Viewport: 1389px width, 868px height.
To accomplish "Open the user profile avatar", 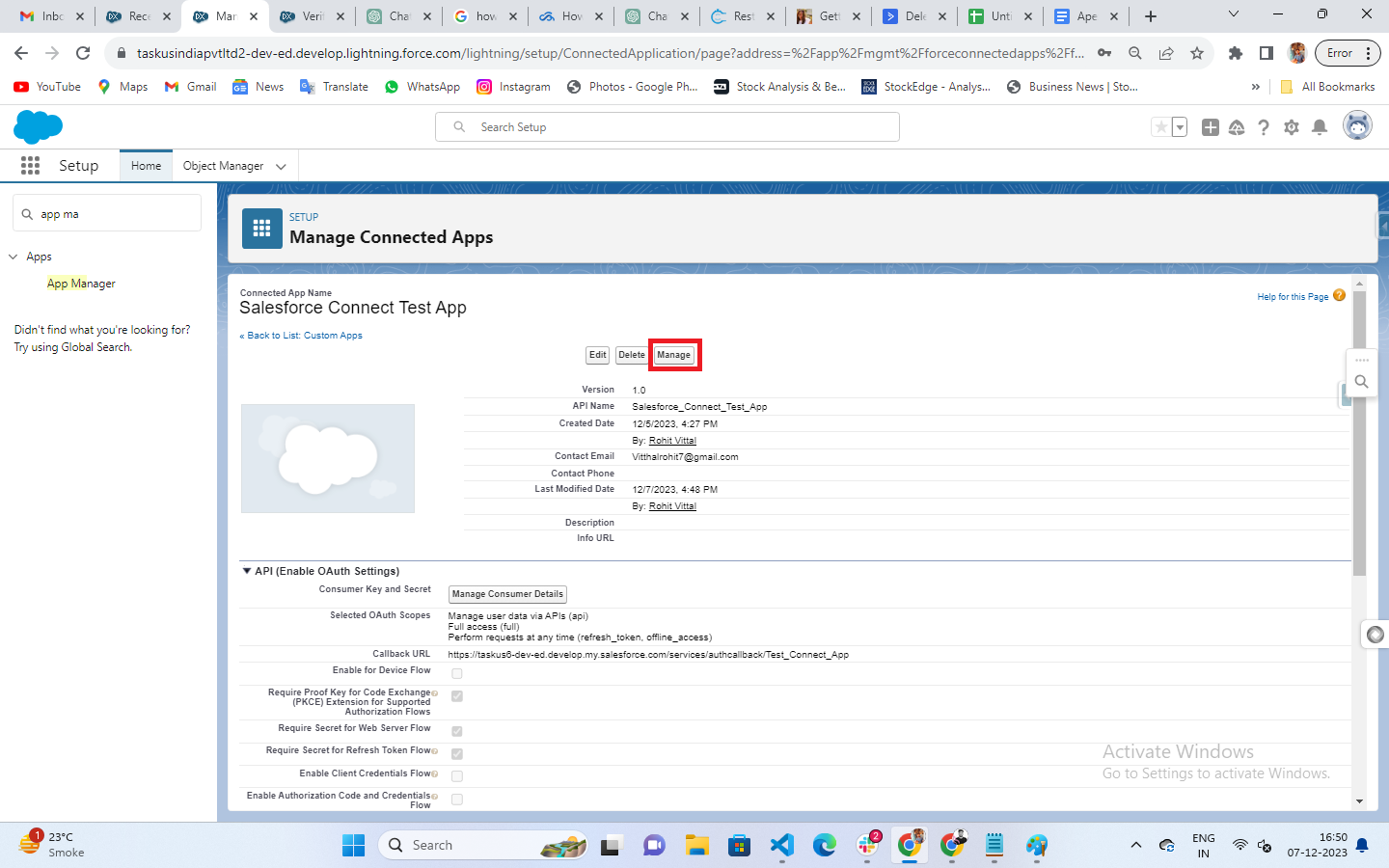I will 1357,126.
